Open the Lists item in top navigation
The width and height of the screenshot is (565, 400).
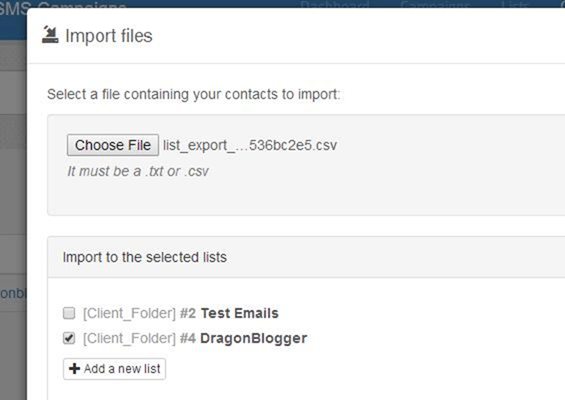[x=515, y=4]
